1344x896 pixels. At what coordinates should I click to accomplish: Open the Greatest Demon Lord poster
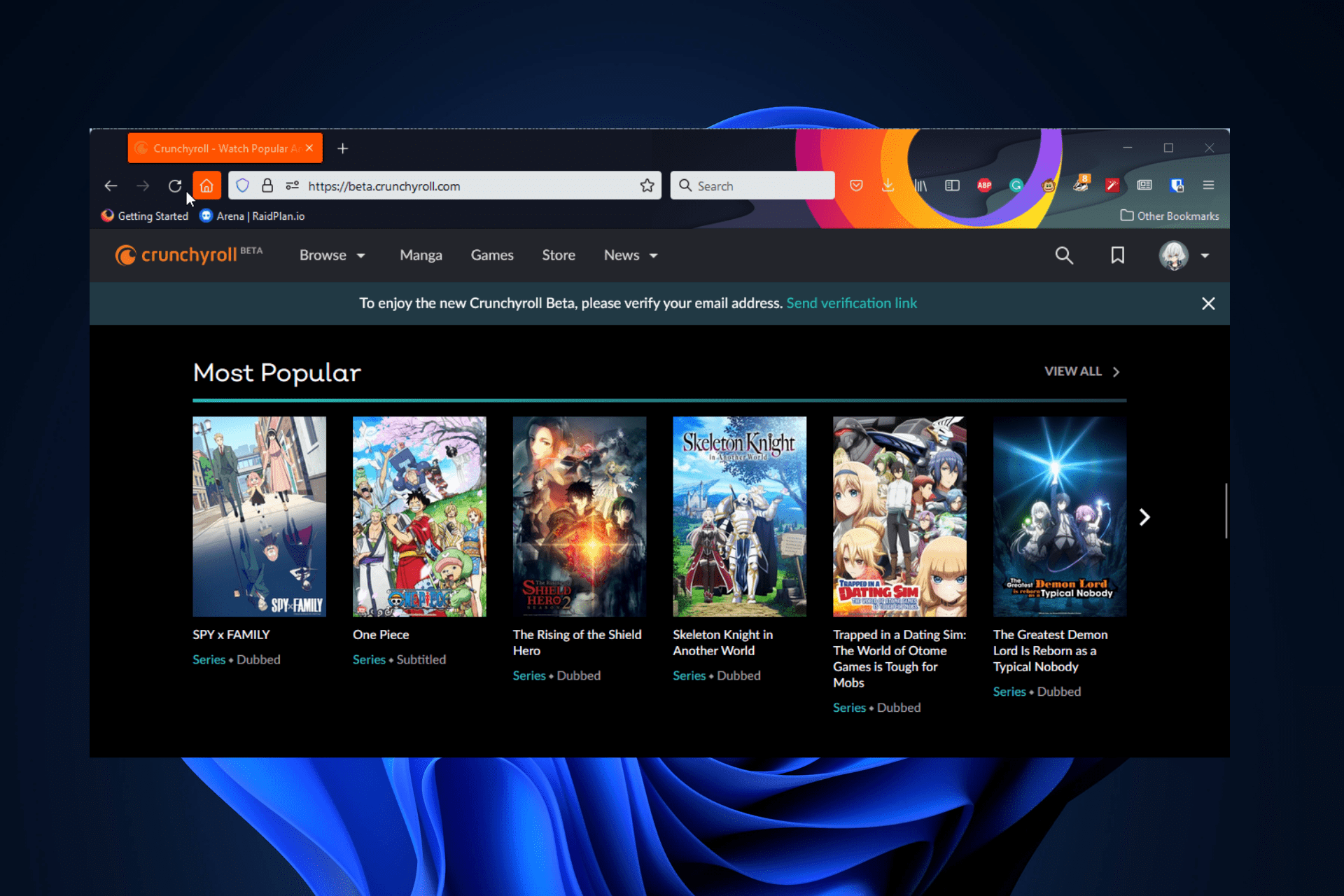pos(1060,517)
